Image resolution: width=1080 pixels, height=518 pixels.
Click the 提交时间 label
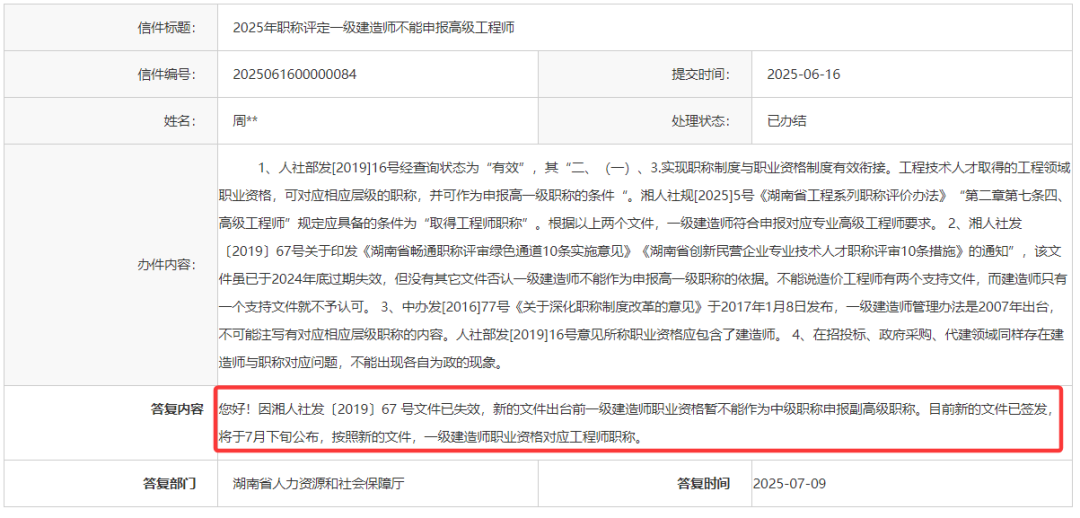pos(700,74)
